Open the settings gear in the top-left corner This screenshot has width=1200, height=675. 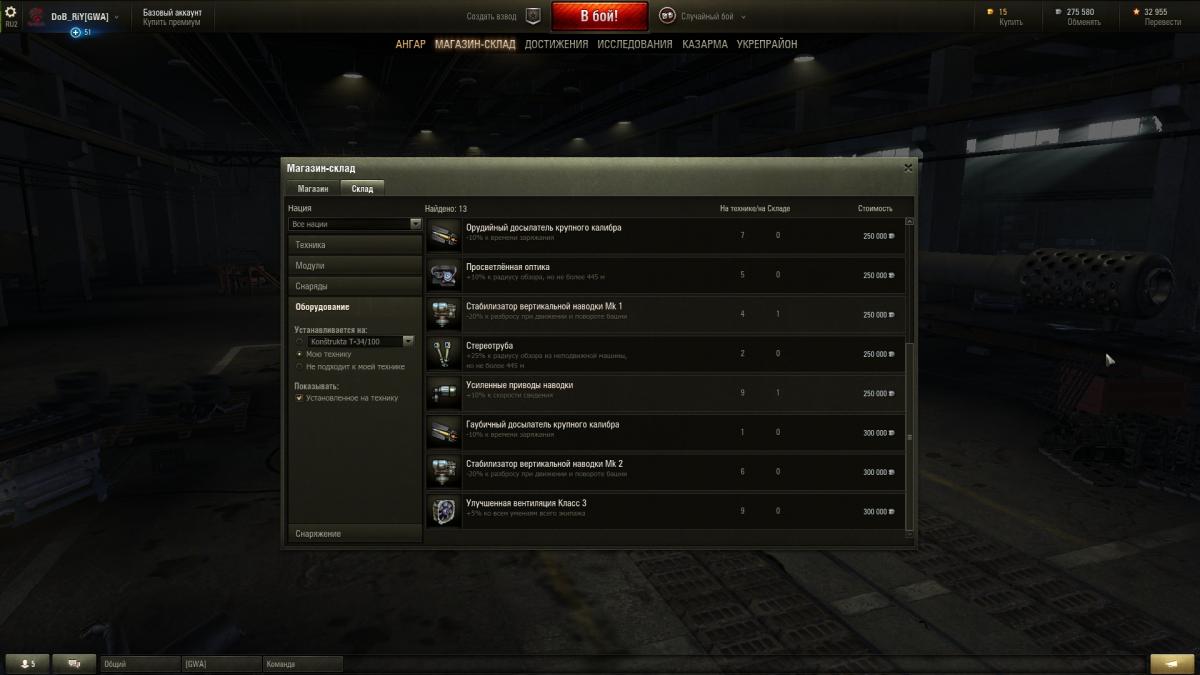[11, 12]
